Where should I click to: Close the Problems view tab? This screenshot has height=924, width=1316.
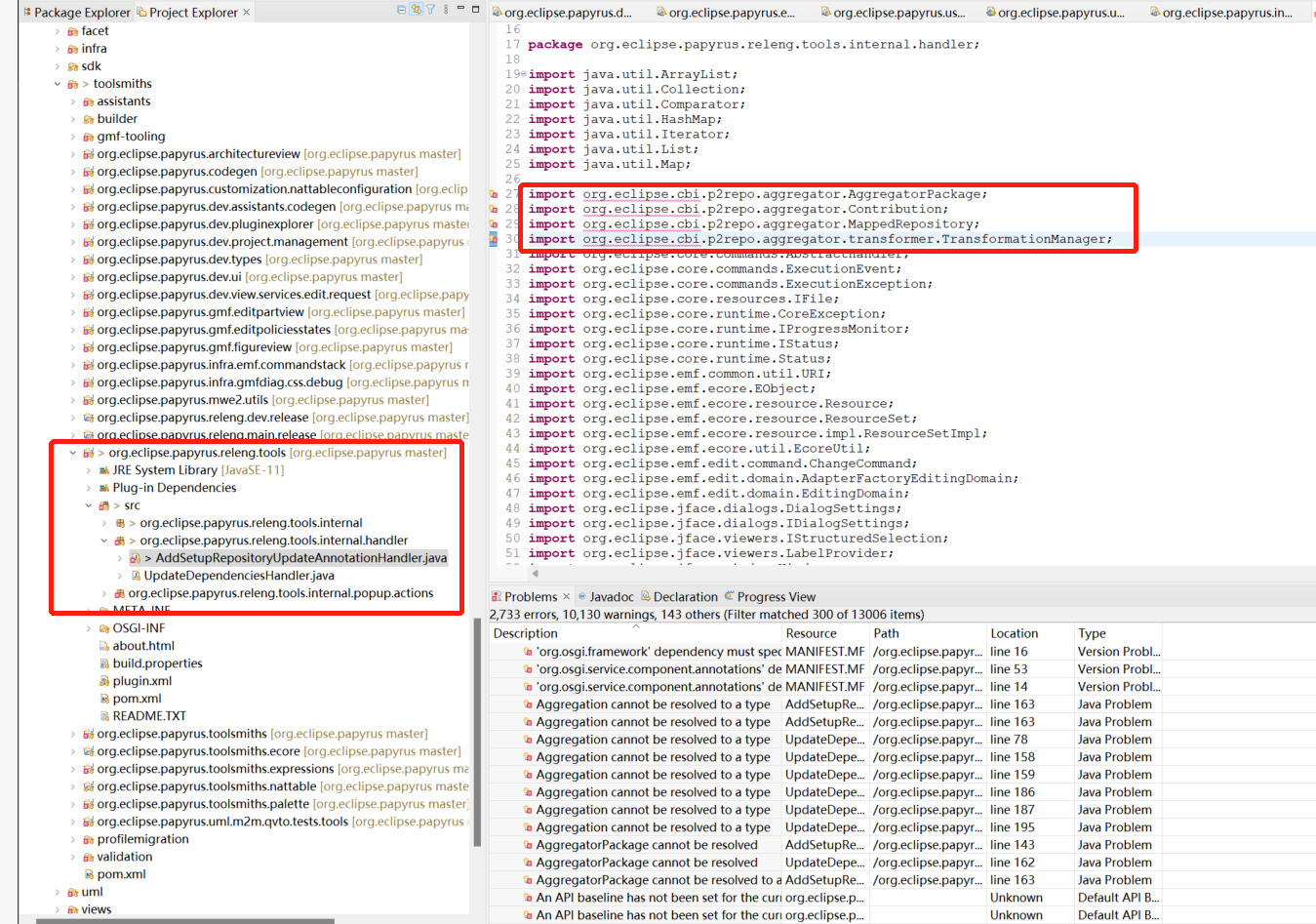(567, 596)
